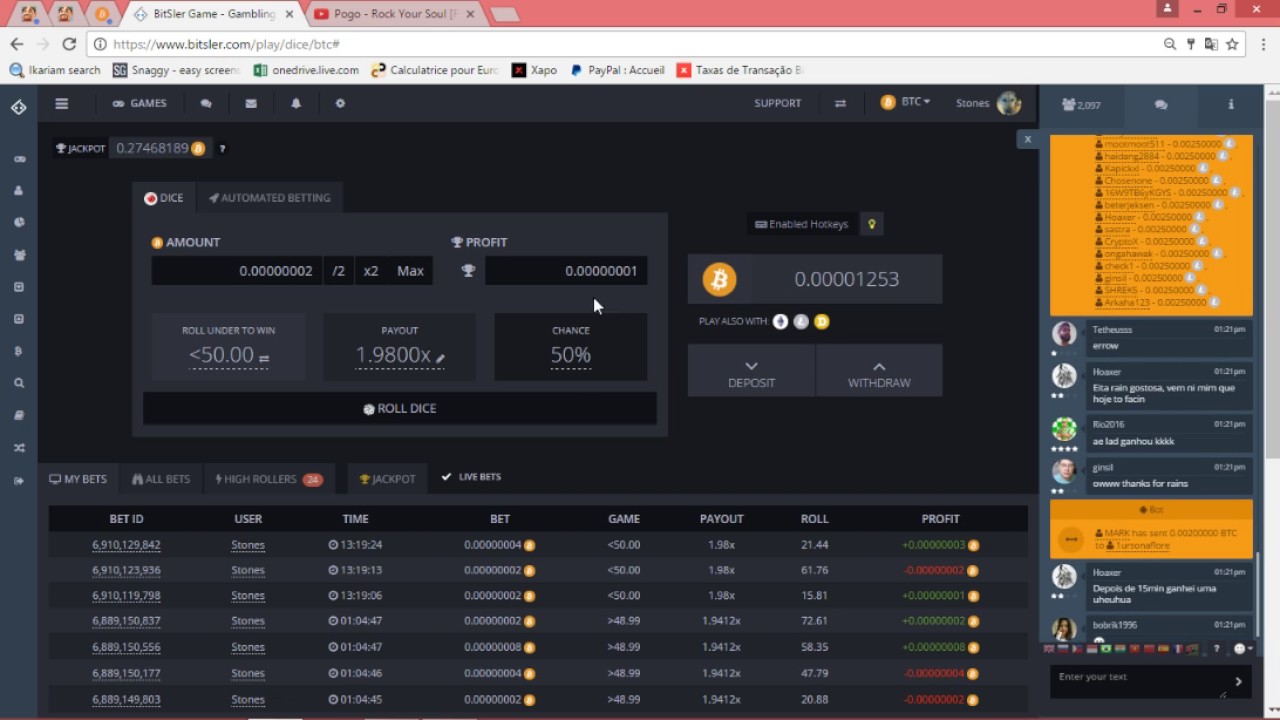Click the jackpot question mark help icon
This screenshot has width=1280, height=720.
(x=222, y=149)
